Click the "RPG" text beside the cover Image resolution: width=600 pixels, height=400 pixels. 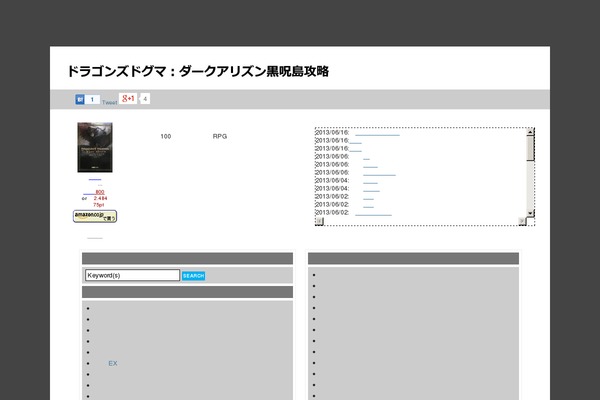point(220,136)
